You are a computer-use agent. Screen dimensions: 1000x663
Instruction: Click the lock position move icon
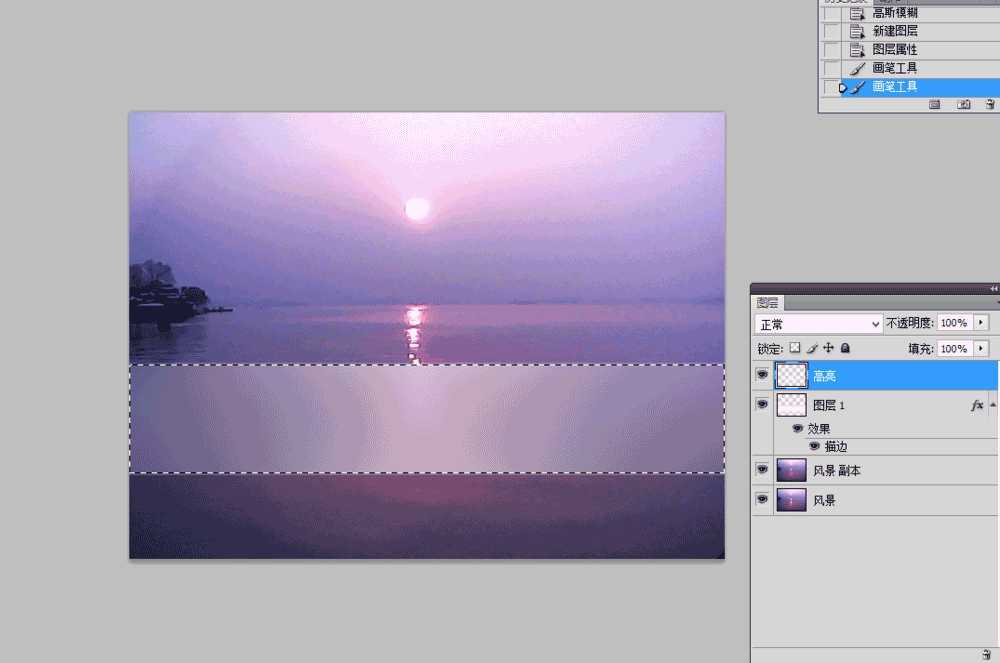[x=828, y=348]
